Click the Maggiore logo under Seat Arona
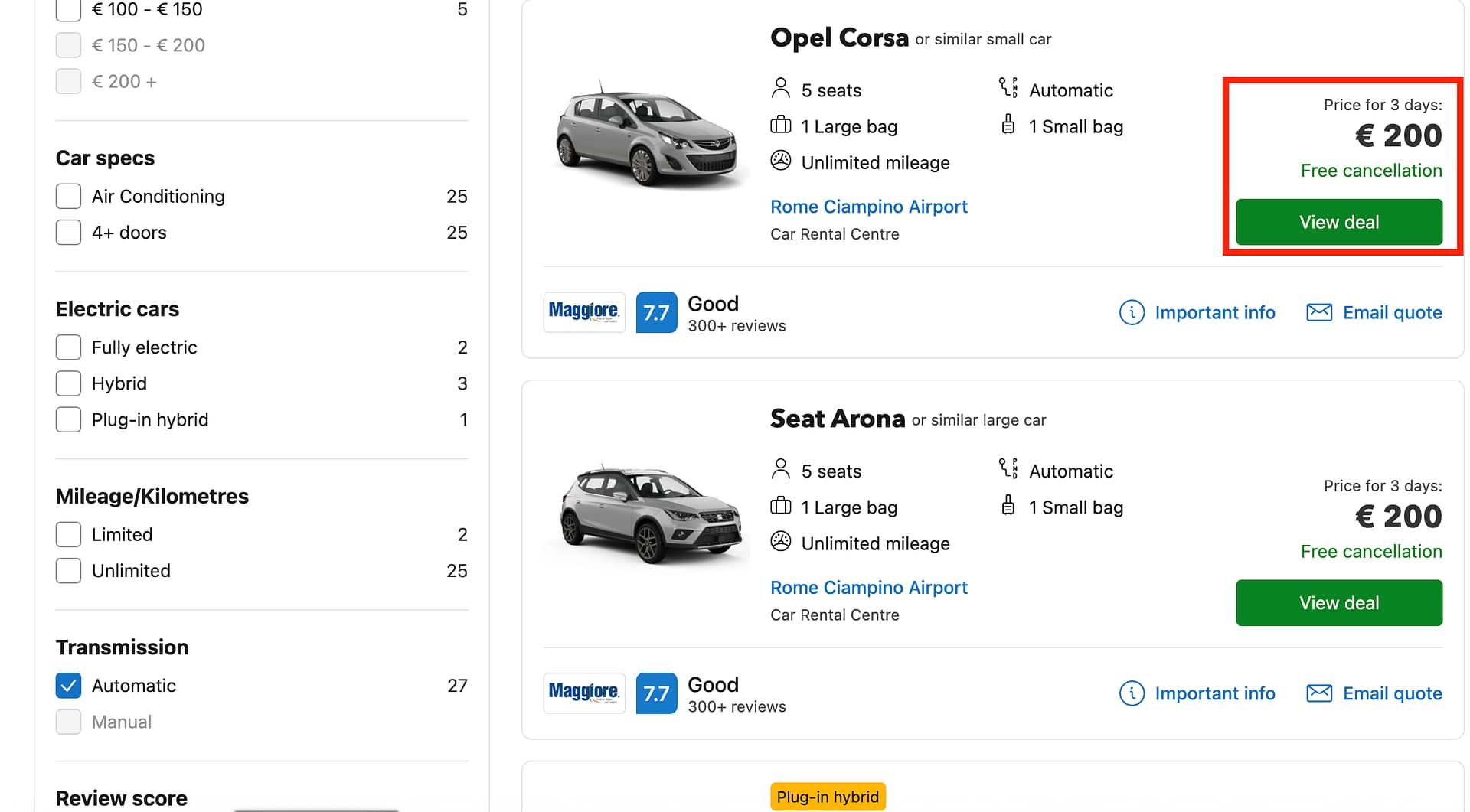 583,693
